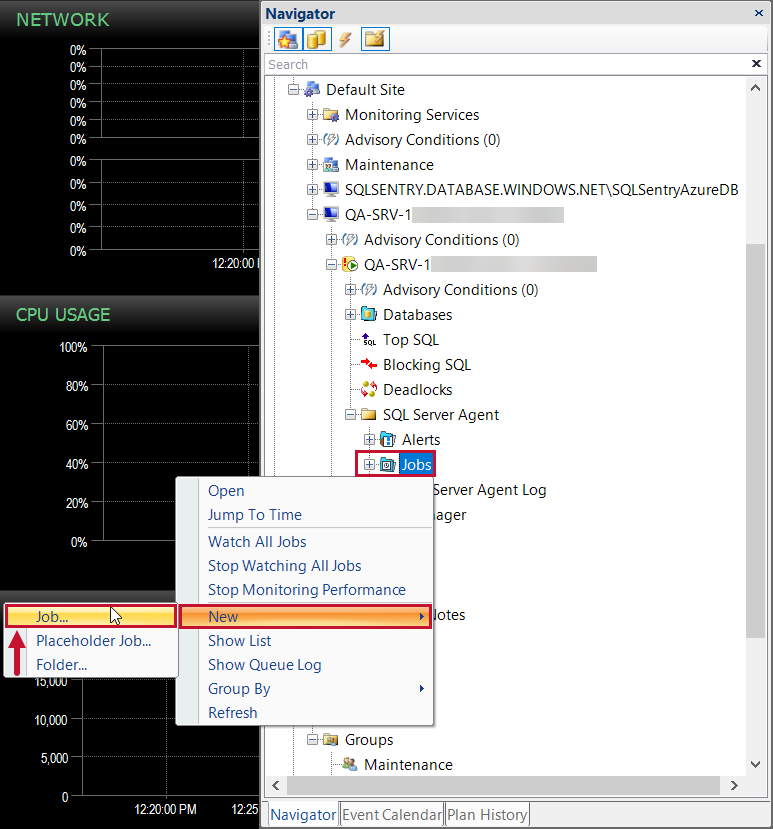
Task: Click inside the Search field
Action: pos(507,65)
